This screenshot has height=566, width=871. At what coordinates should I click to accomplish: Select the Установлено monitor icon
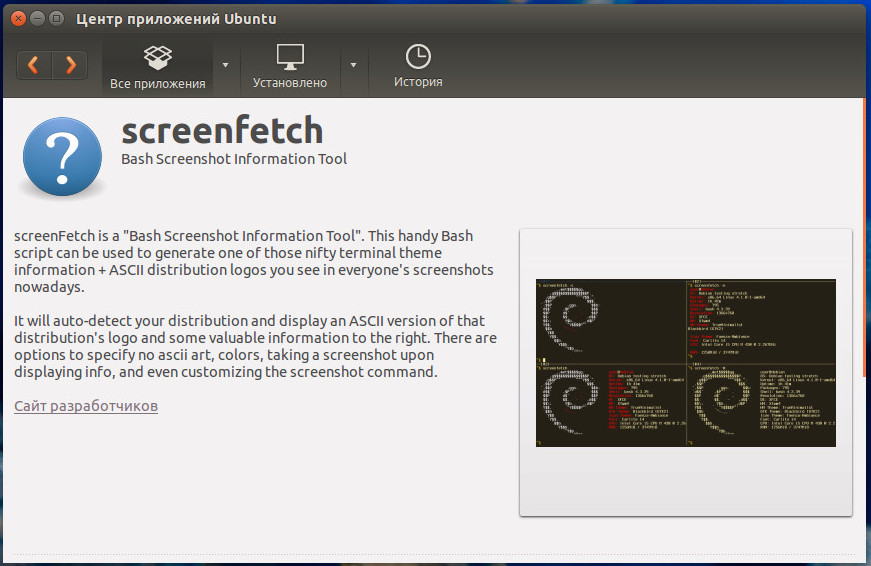coord(290,57)
